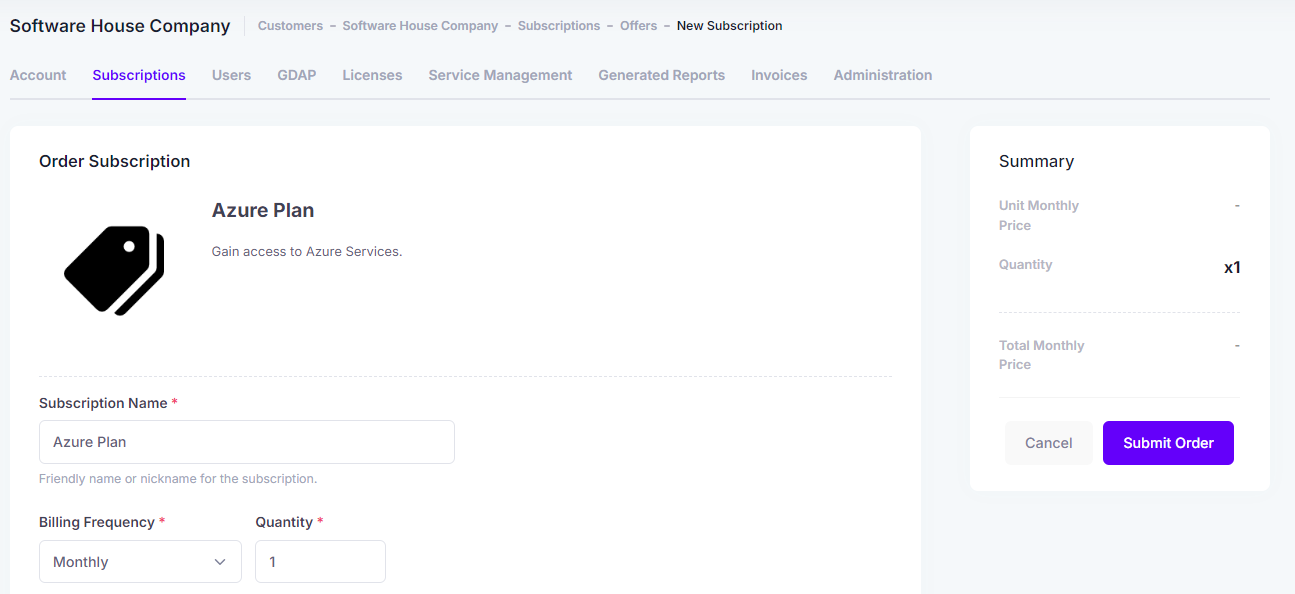Click Software House Company breadcrumb link
1295x594 pixels.
click(420, 26)
